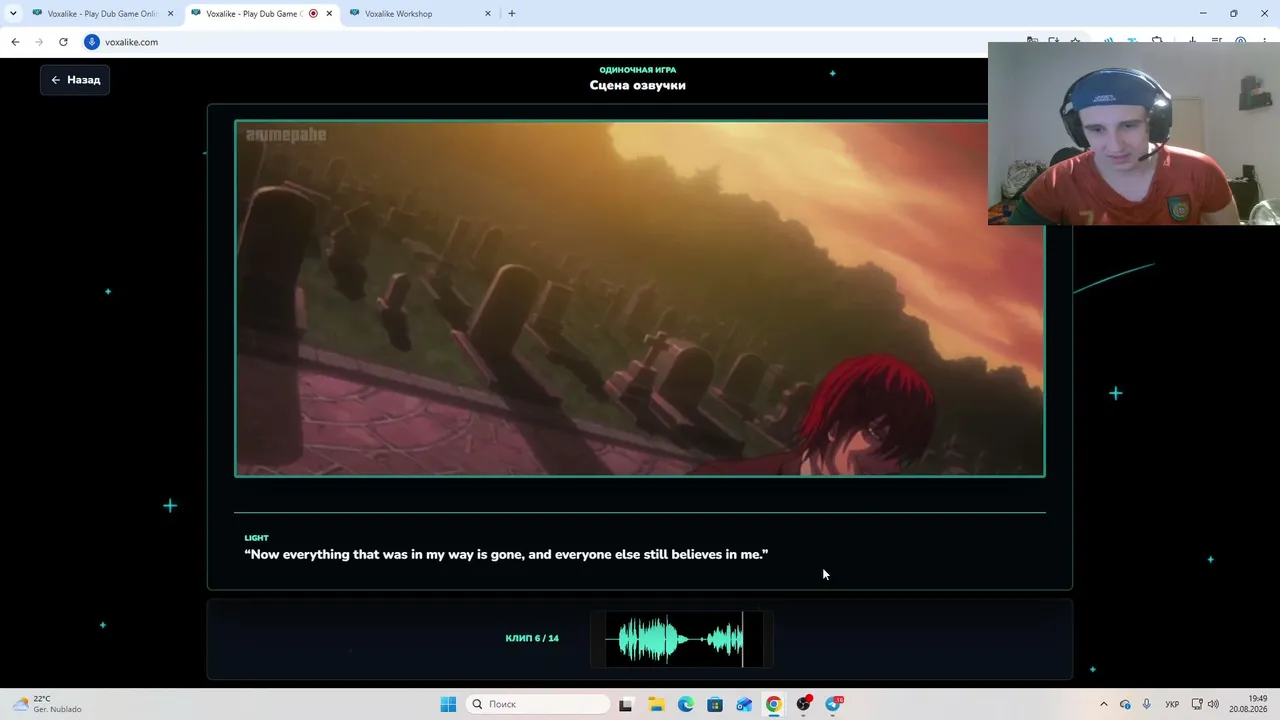The height and width of the screenshot is (720, 1280).
Task: Expand the tab search dropdown
Action: [13, 14]
